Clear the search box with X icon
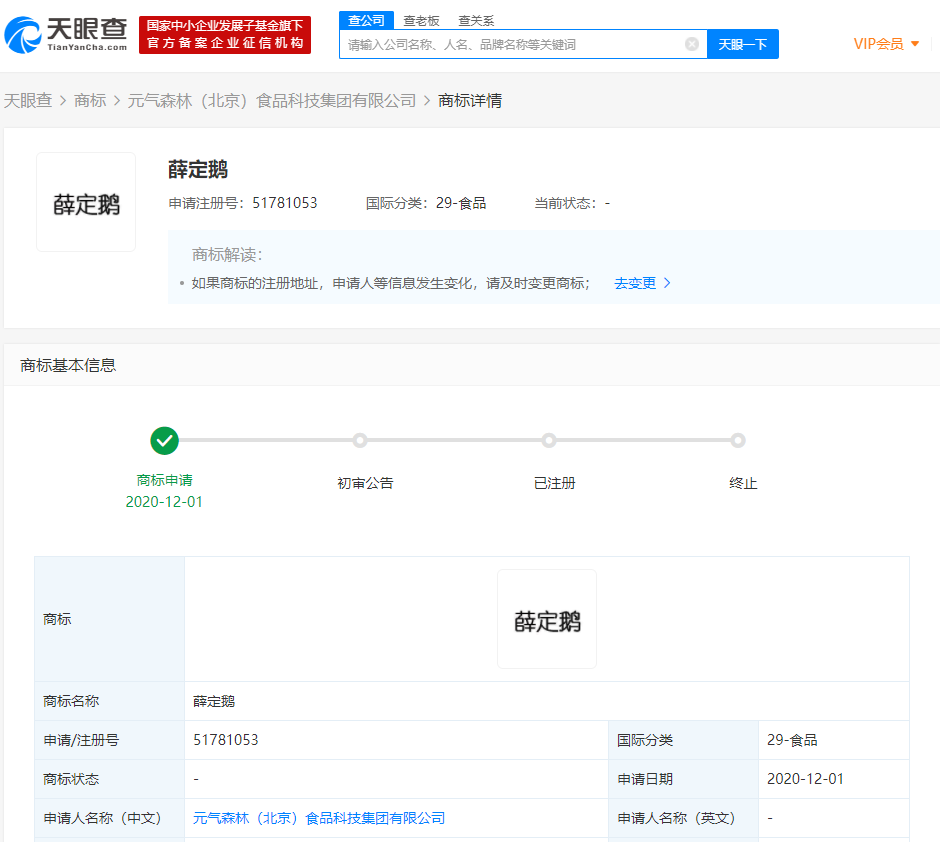Image resolution: width=940 pixels, height=842 pixels. click(x=692, y=44)
